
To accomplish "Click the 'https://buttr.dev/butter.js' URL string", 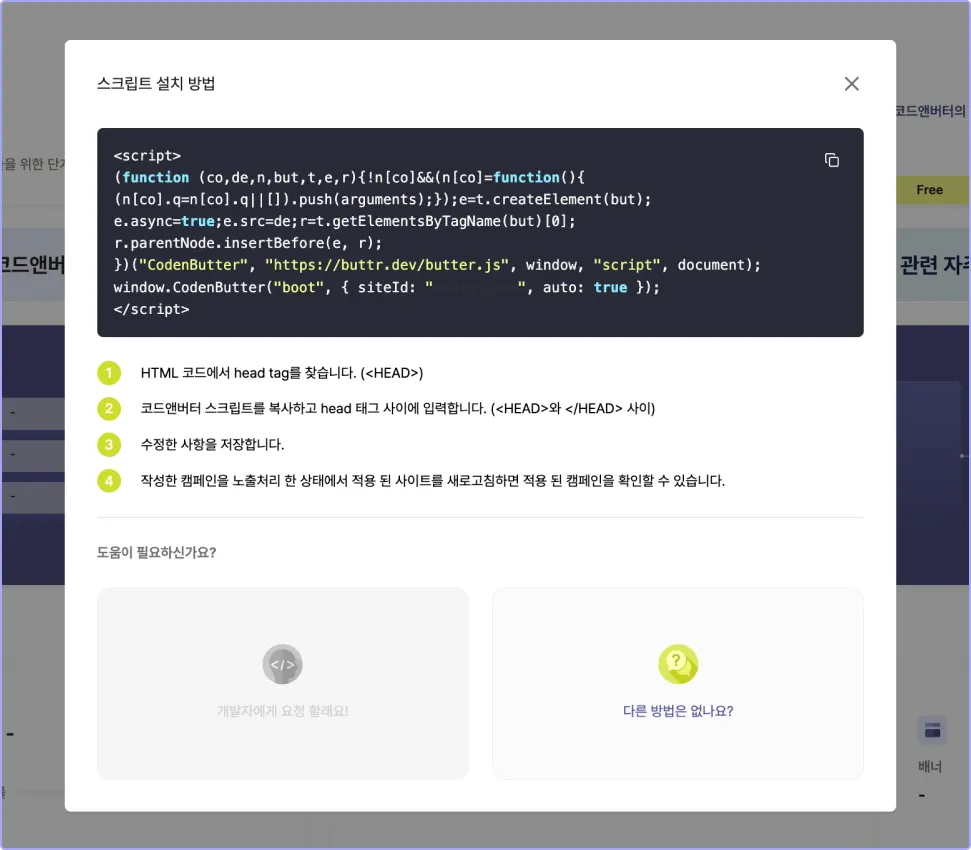I will coord(387,265).
